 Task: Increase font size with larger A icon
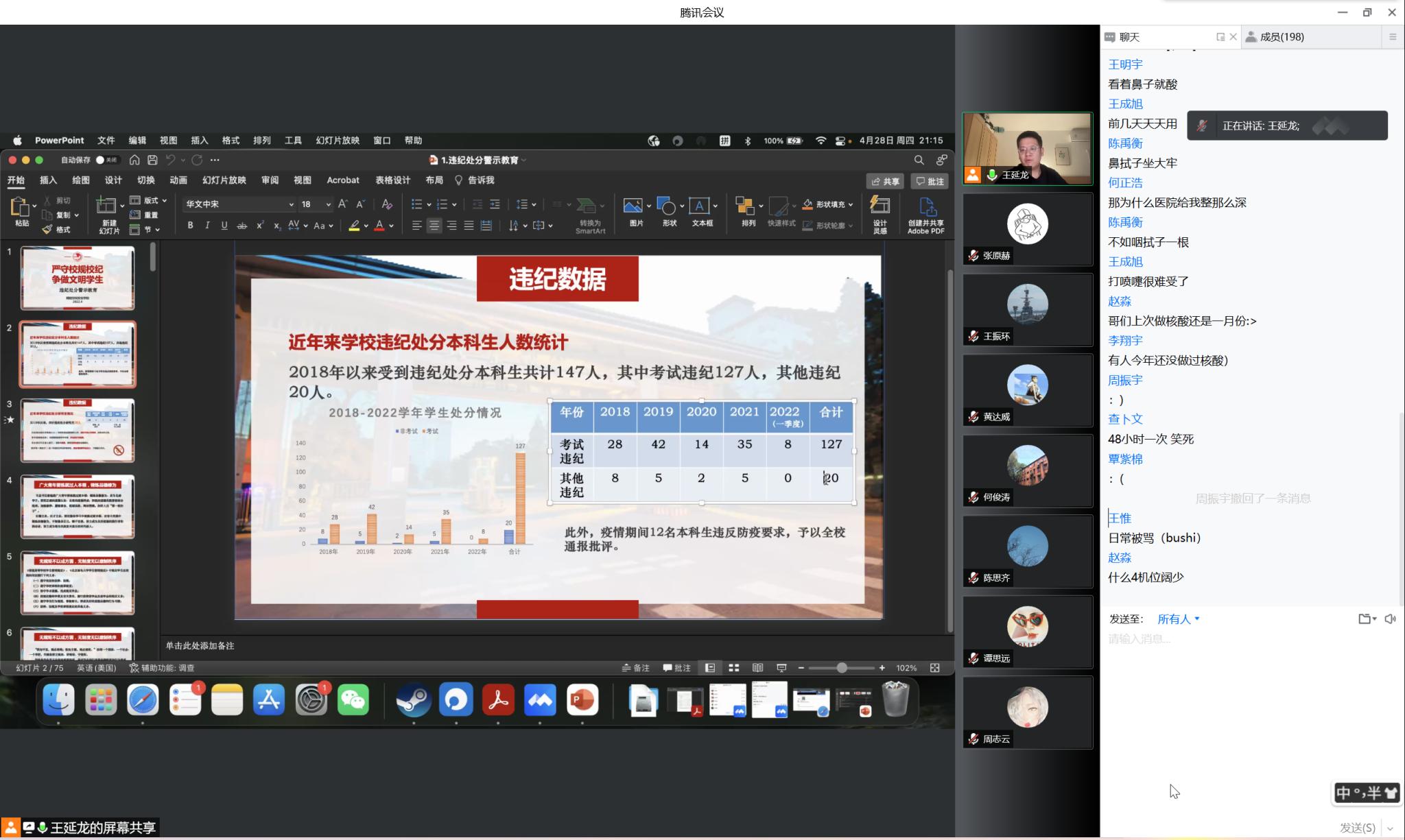[x=342, y=204]
